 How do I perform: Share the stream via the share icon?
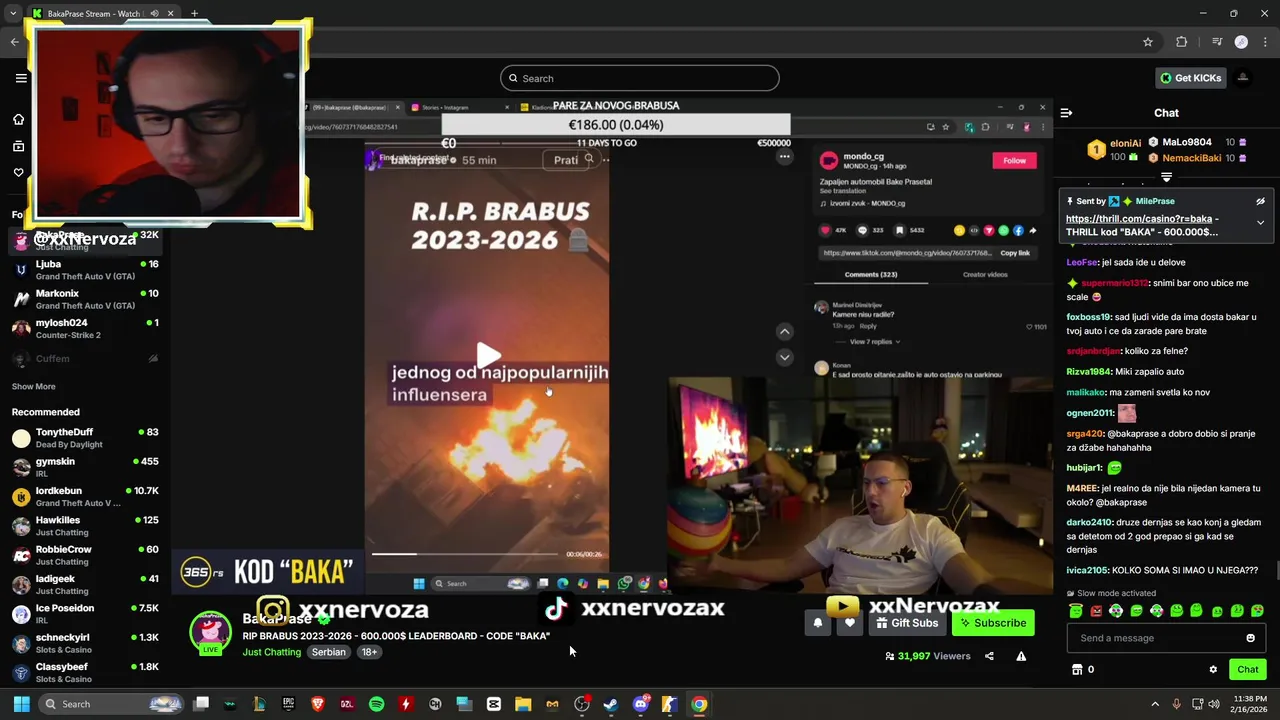click(x=989, y=656)
